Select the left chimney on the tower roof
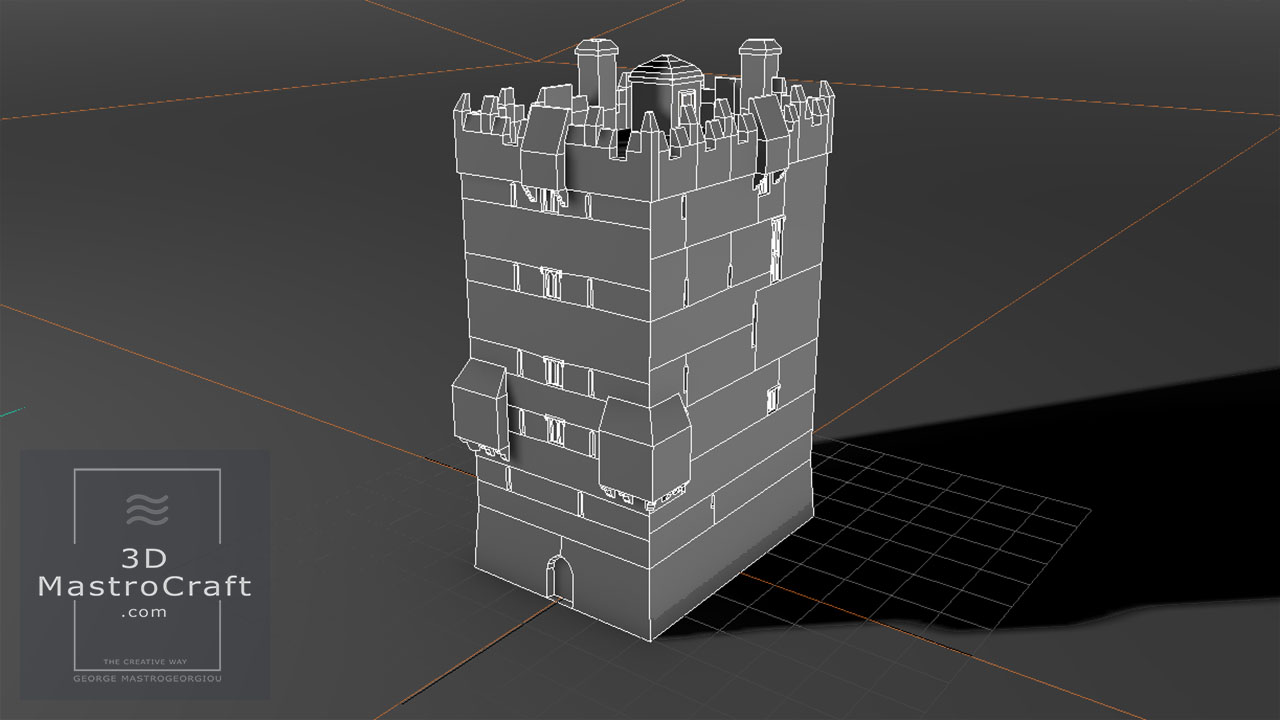Screen dimensions: 1280x720 (x=598, y=68)
